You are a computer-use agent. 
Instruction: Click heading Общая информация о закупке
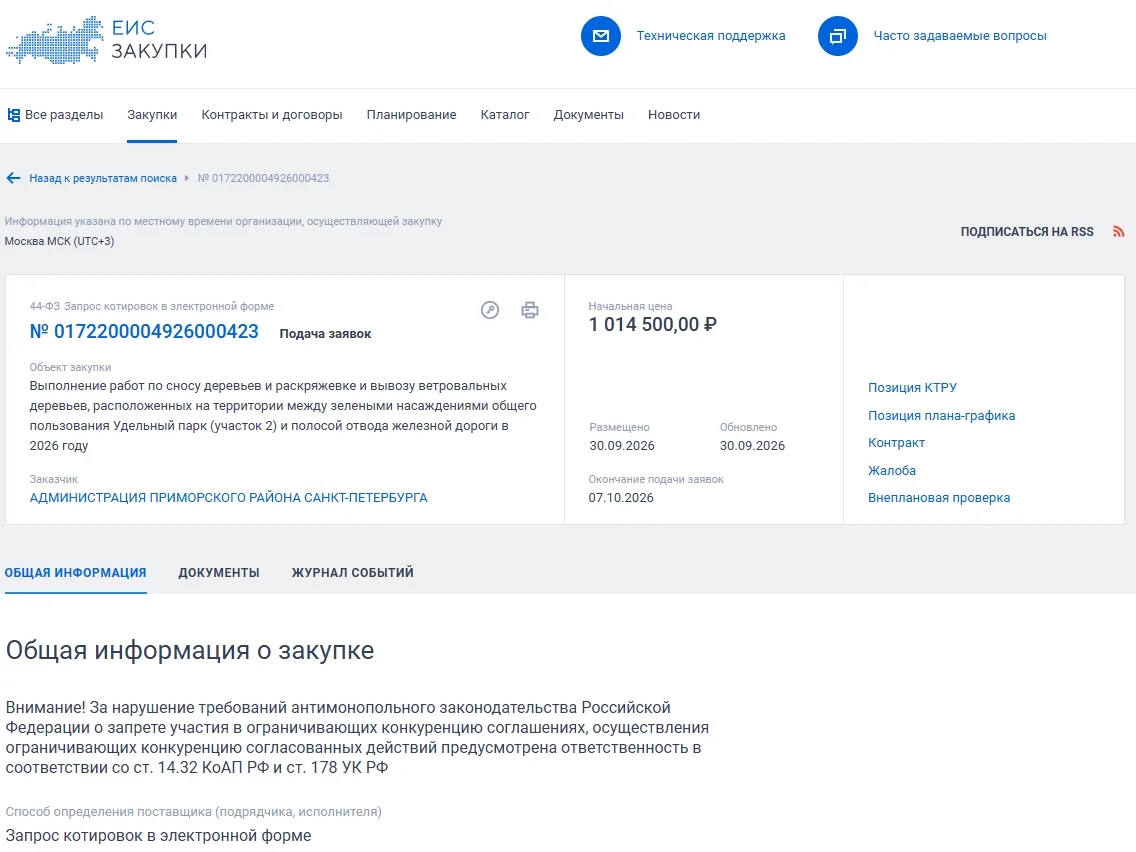190,651
